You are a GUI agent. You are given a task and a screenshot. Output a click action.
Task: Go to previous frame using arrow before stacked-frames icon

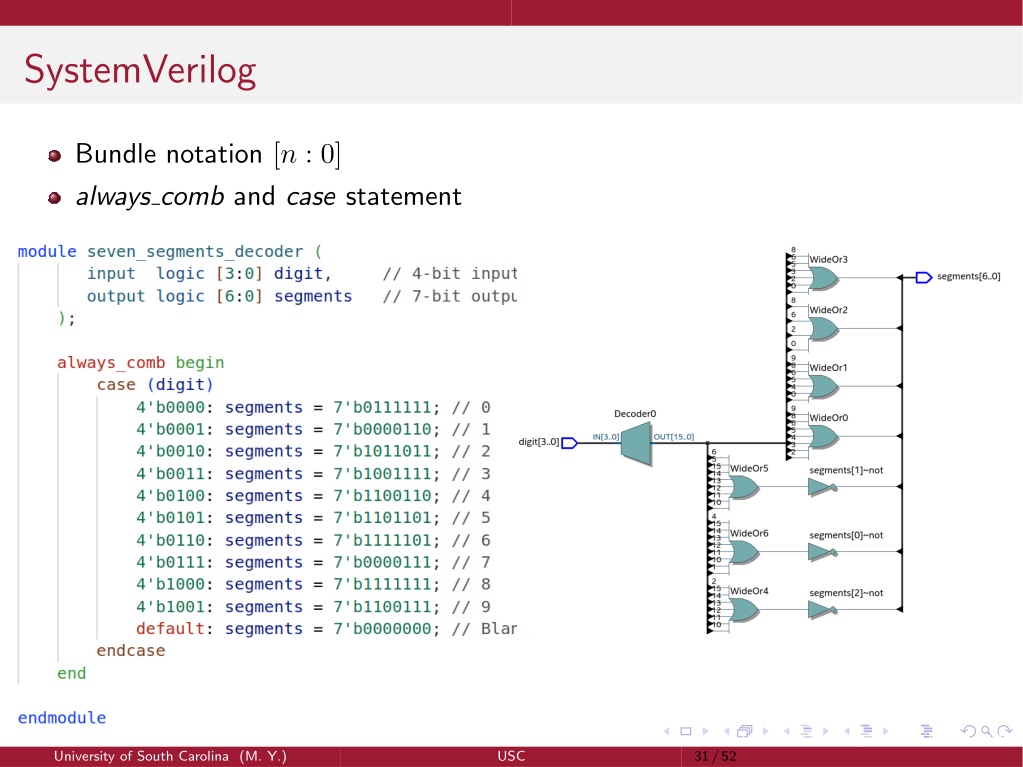726,731
